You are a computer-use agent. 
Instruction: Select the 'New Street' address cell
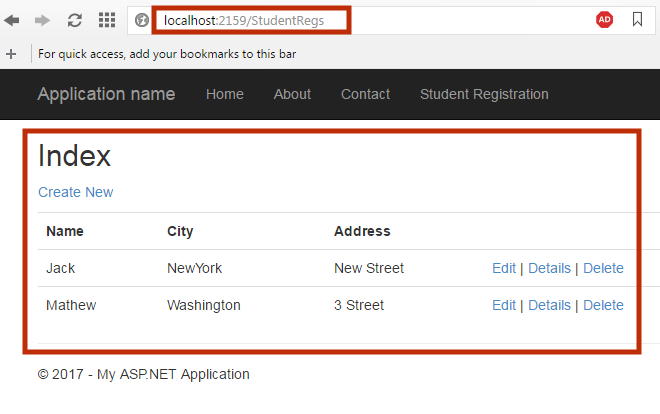pos(369,268)
